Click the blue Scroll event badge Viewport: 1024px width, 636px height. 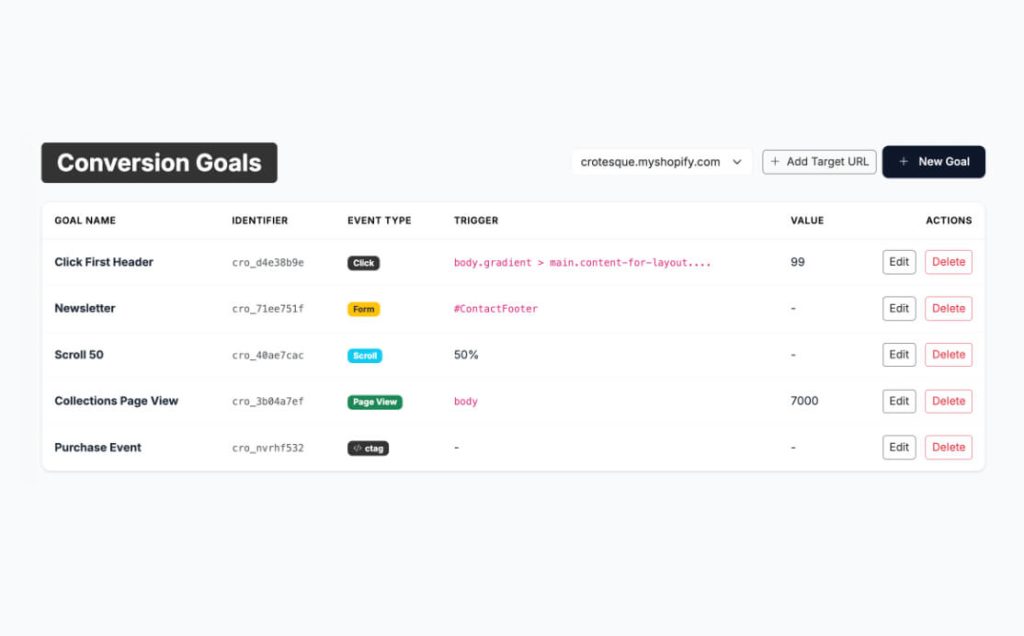[365, 355]
